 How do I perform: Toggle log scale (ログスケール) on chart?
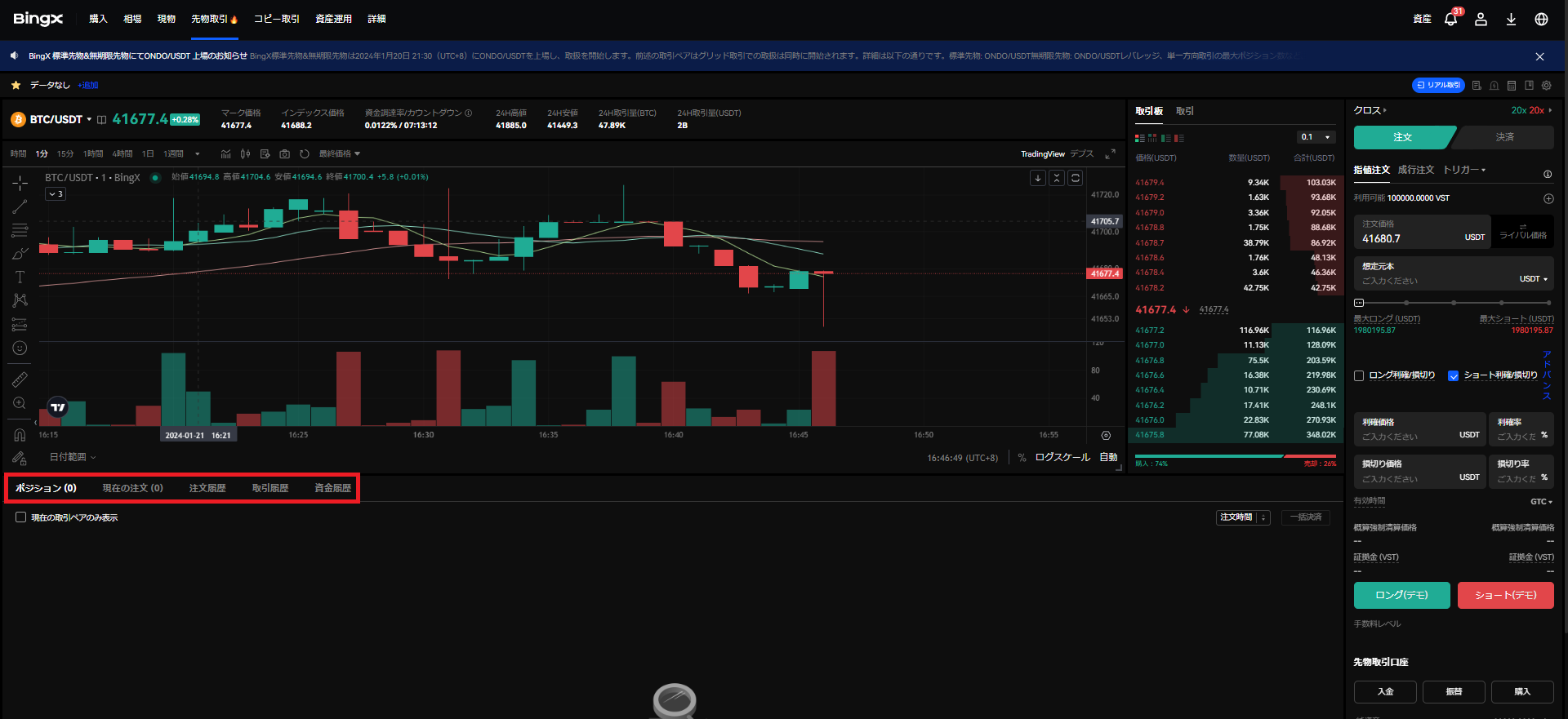click(1062, 457)
